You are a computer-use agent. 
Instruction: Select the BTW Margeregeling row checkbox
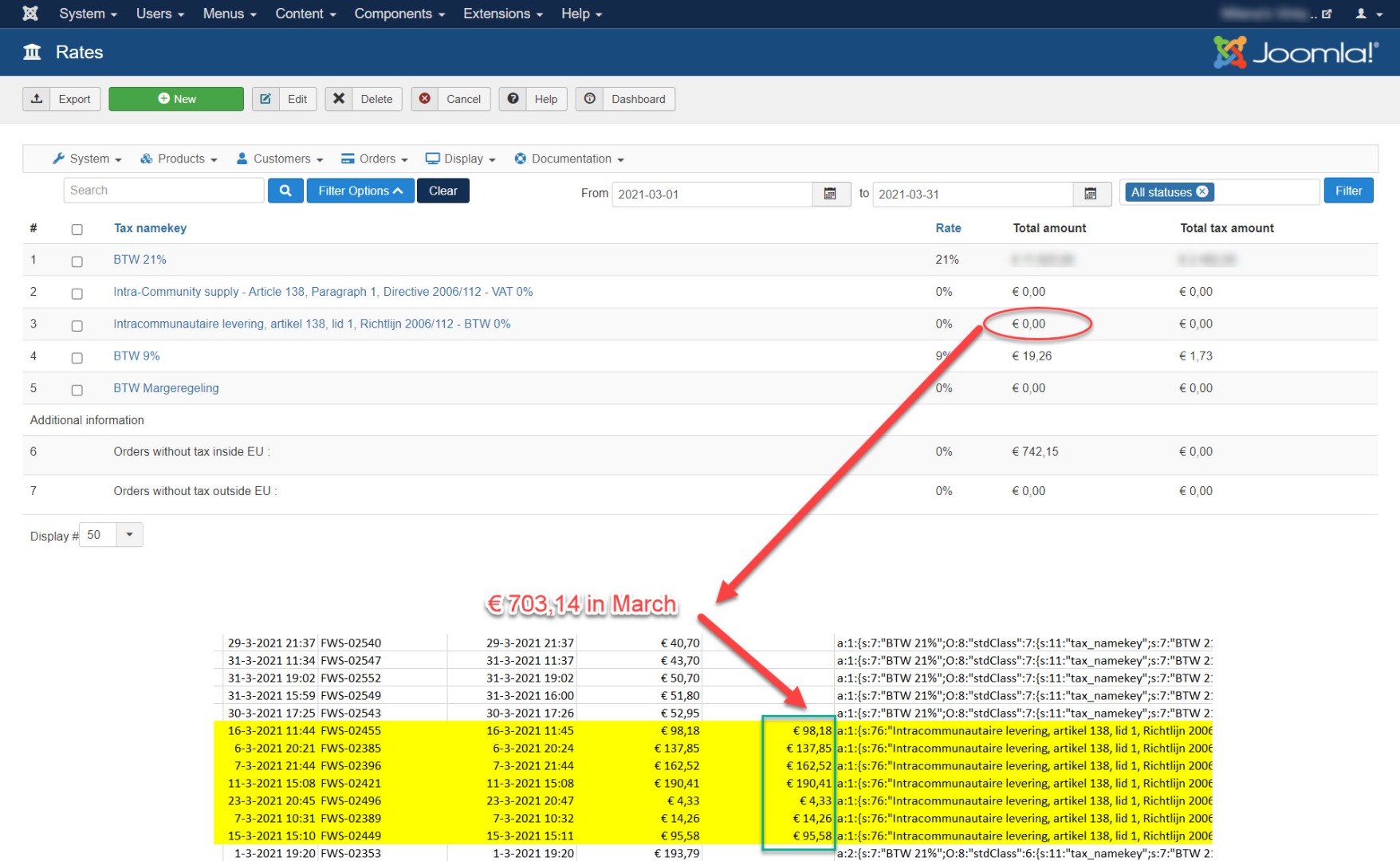click(77, 390)
